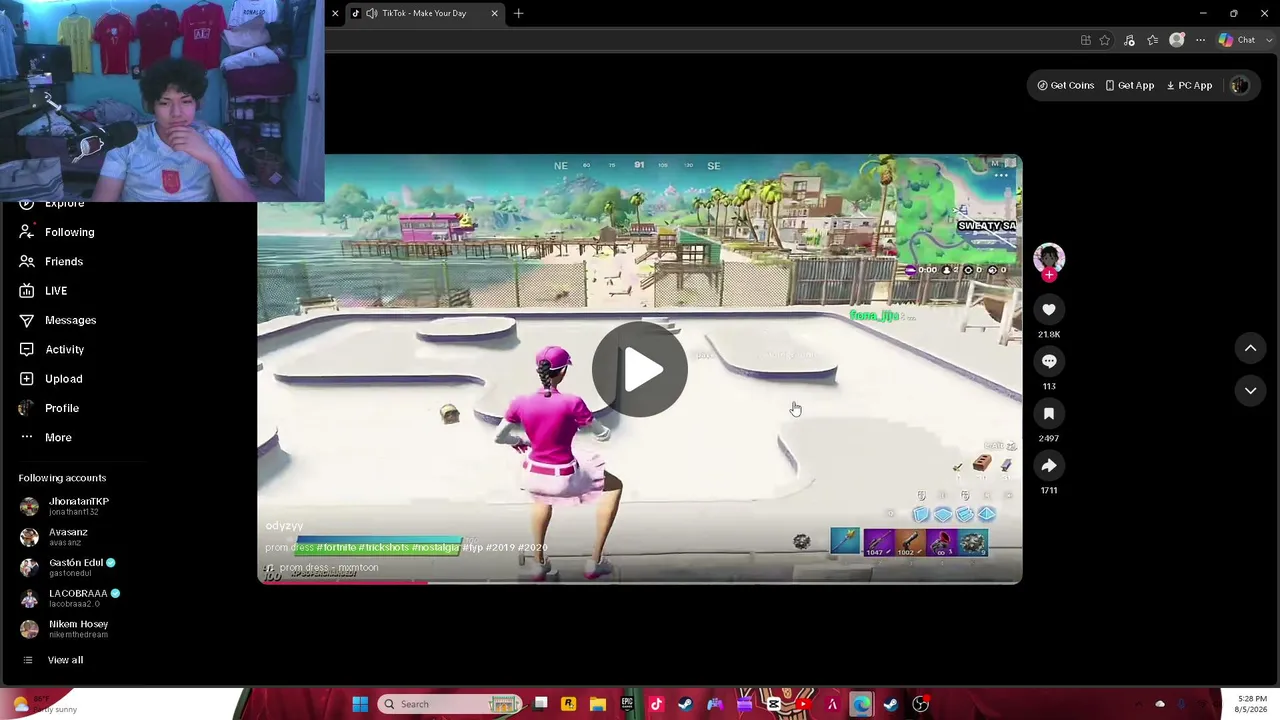Open the Following feed in the sidebar

pos(57,232)
